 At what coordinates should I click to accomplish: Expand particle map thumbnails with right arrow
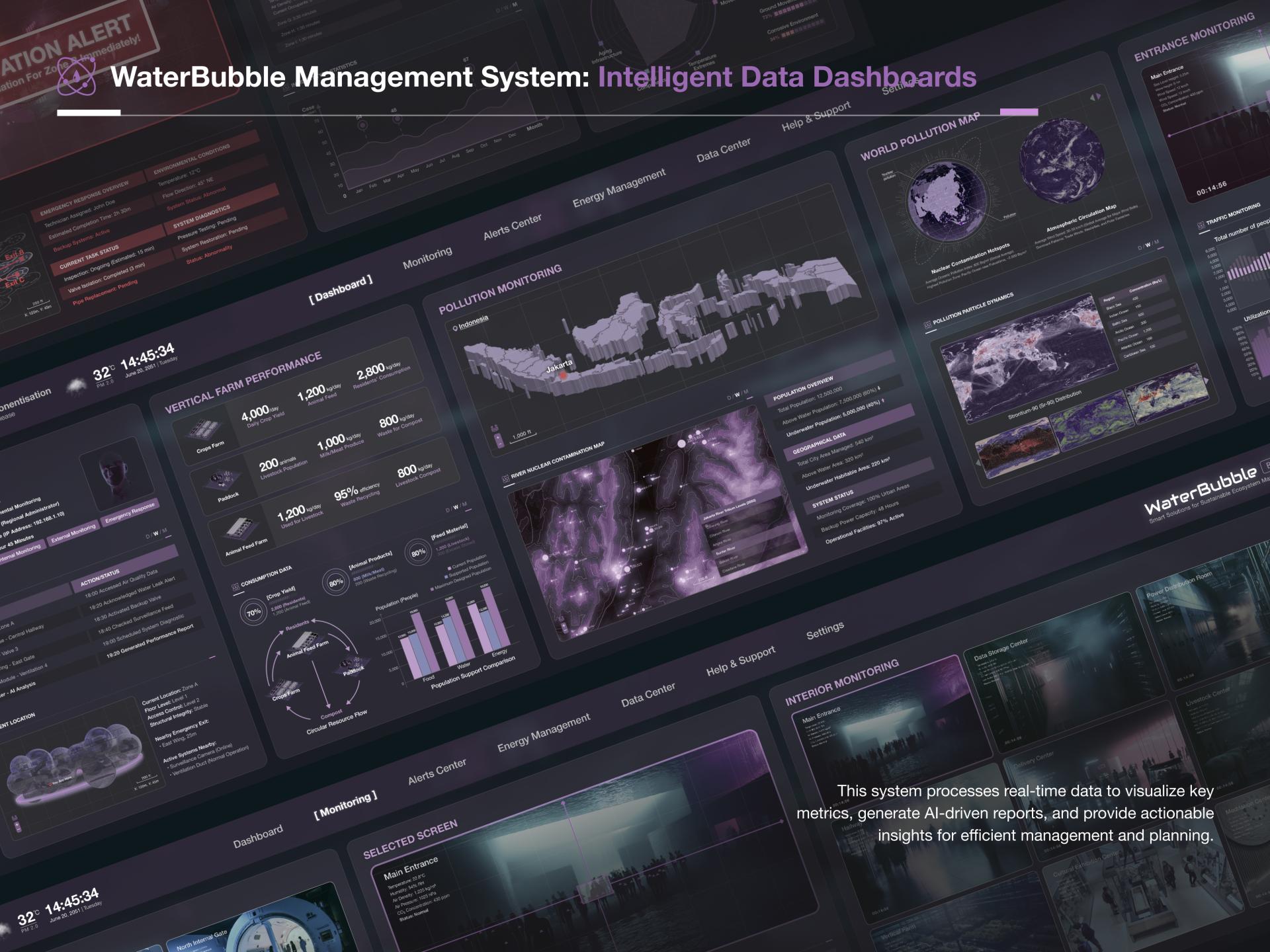1206,381
